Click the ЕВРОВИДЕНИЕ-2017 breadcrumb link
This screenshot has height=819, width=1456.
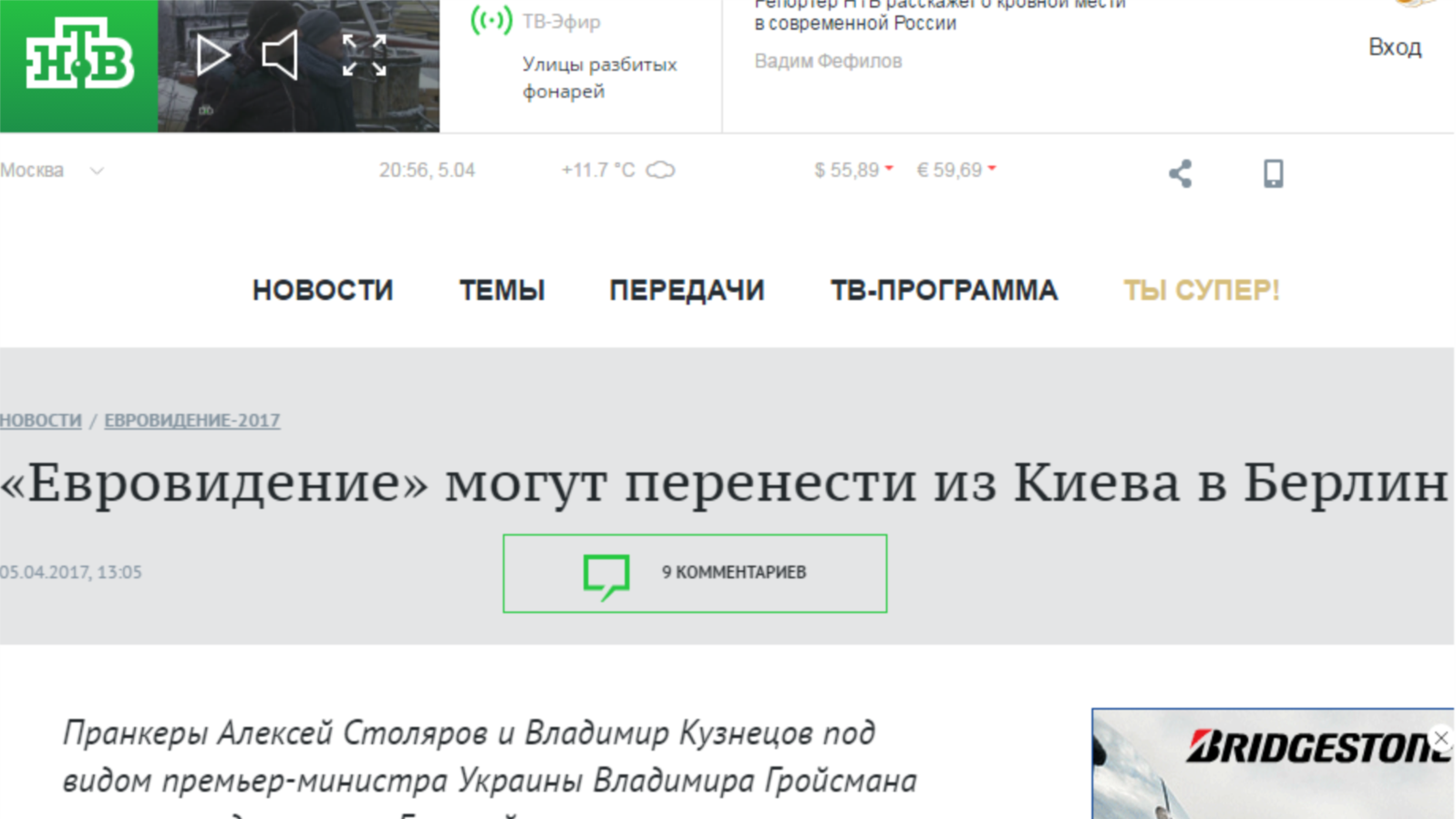192,420
